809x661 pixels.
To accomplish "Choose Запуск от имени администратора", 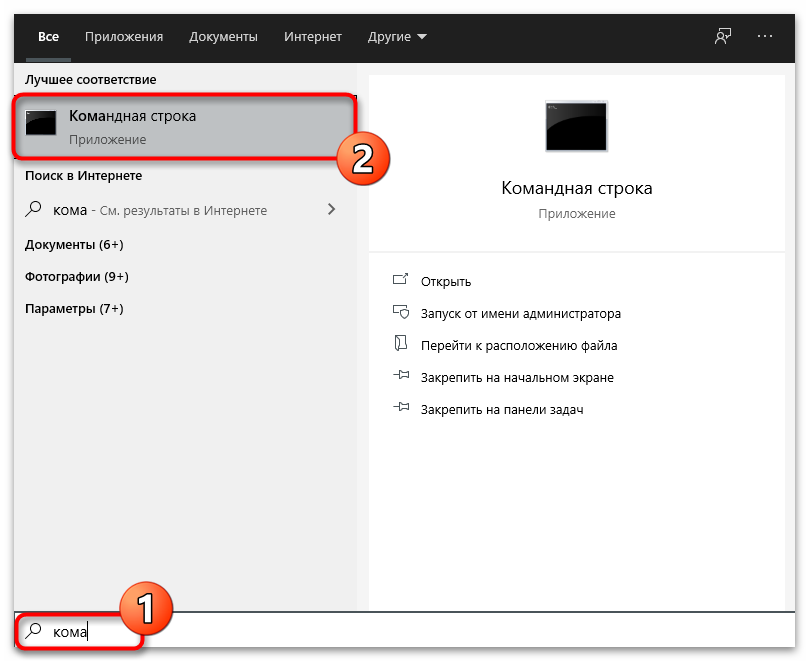I will click(520, 313).
